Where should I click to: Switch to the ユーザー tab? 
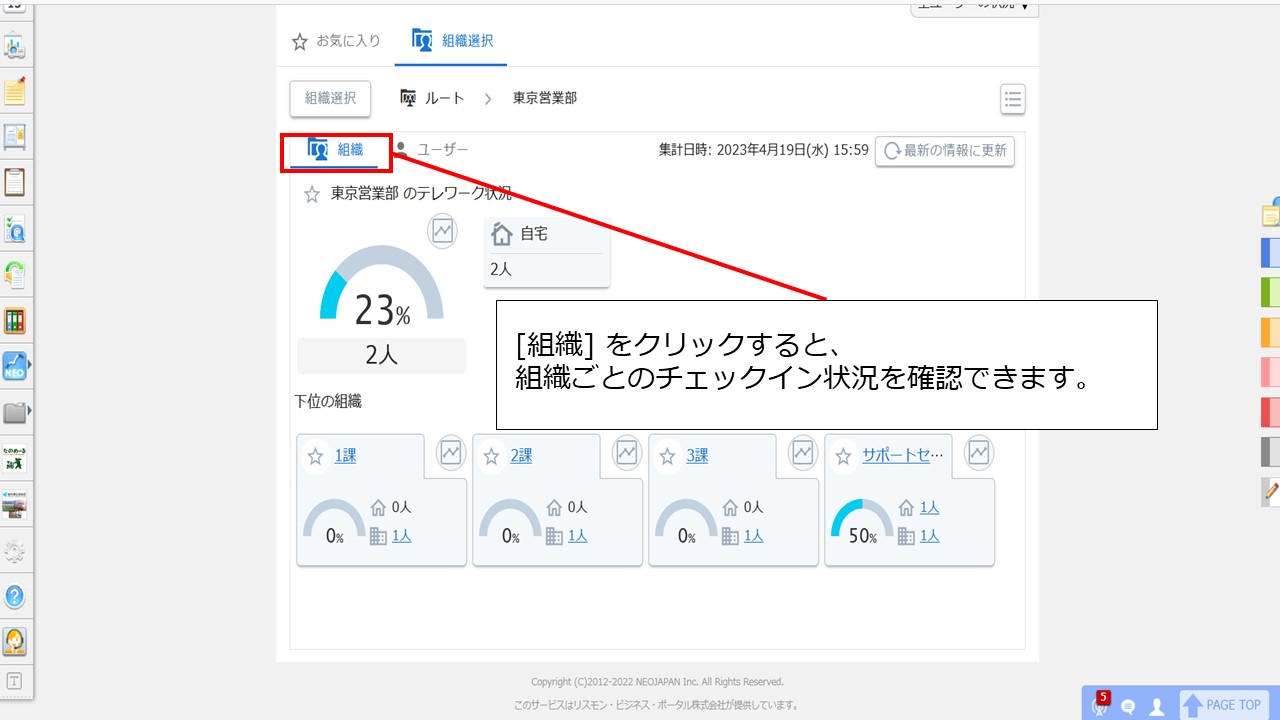tap(431, 150)
